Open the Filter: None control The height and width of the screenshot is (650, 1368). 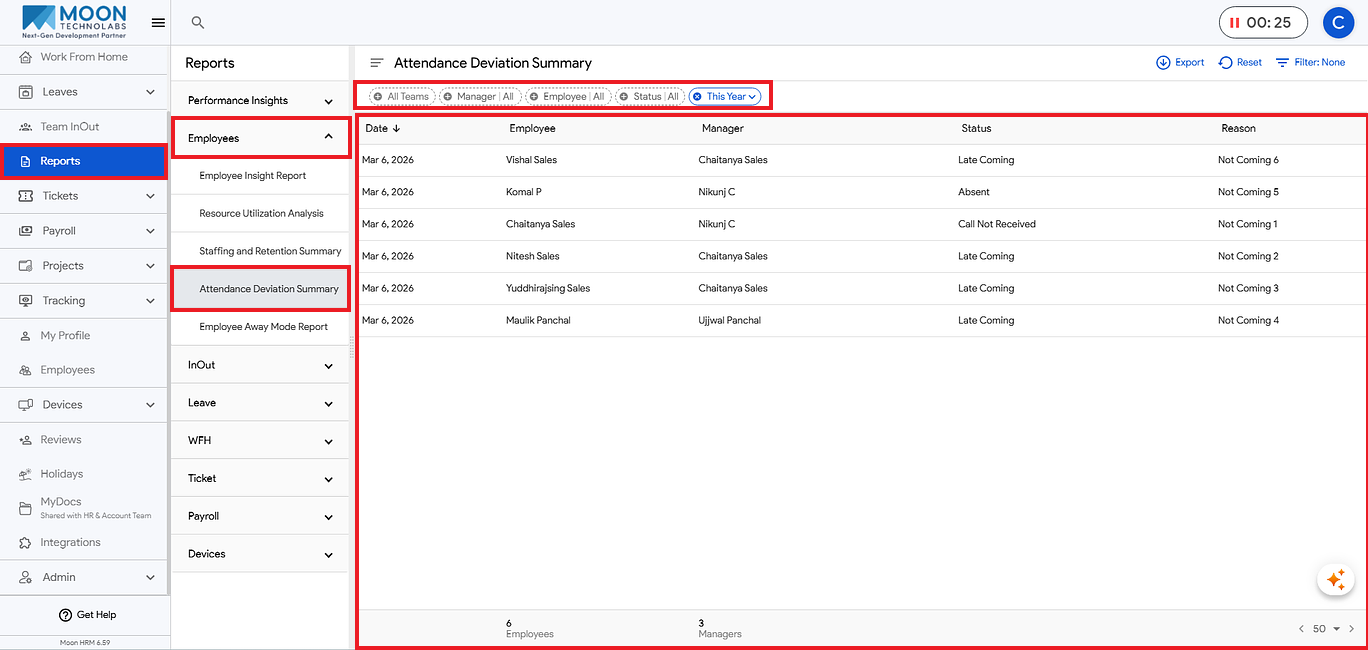pyautogui.click(x=1310, y=62)
